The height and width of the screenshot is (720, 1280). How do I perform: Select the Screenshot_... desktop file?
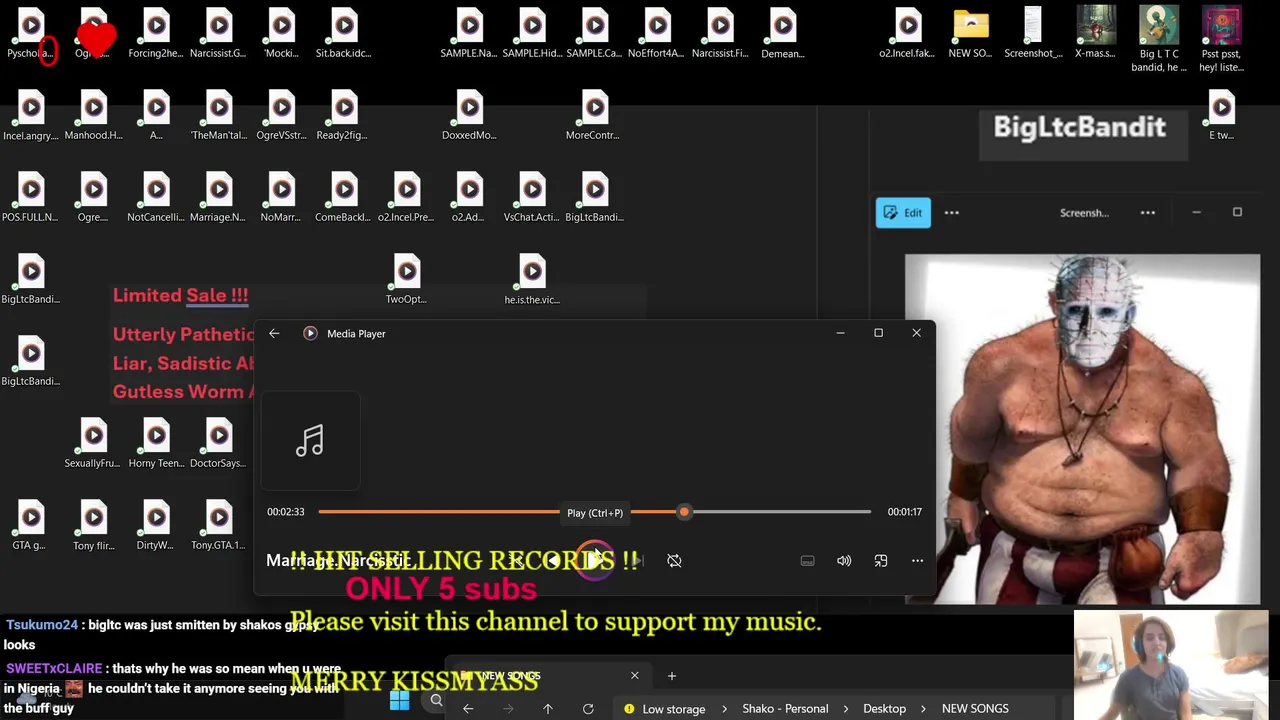[x=1033, y=33]
